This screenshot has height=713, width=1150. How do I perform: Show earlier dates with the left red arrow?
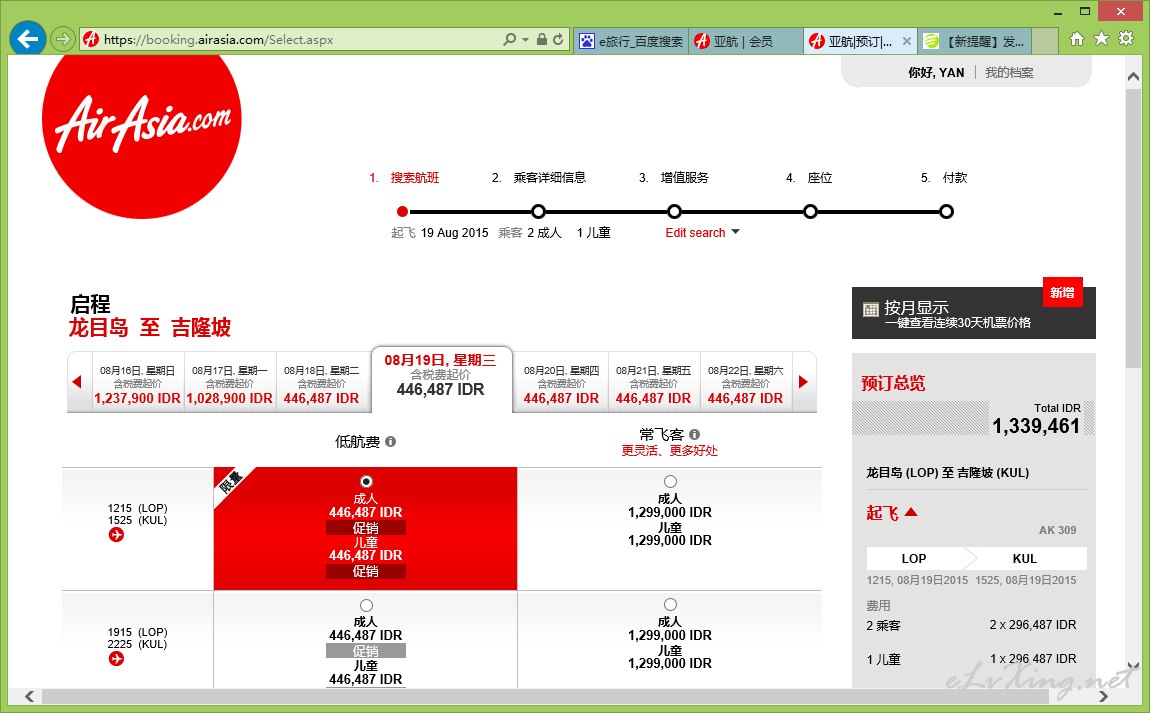coord(77,381)
